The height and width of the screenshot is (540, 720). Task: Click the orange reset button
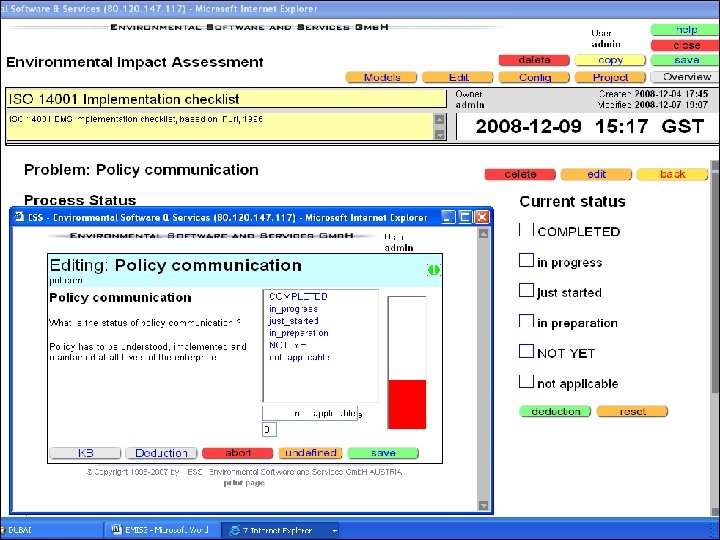(x=632, y=411)
